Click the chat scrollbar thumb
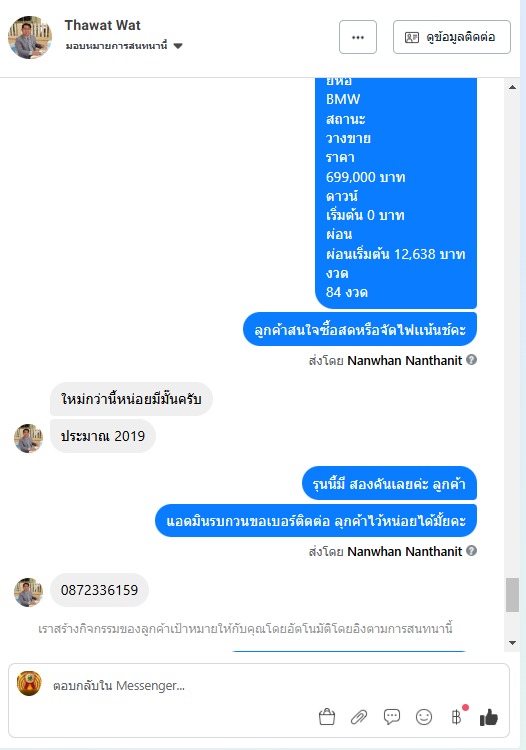 pos(512,595)
